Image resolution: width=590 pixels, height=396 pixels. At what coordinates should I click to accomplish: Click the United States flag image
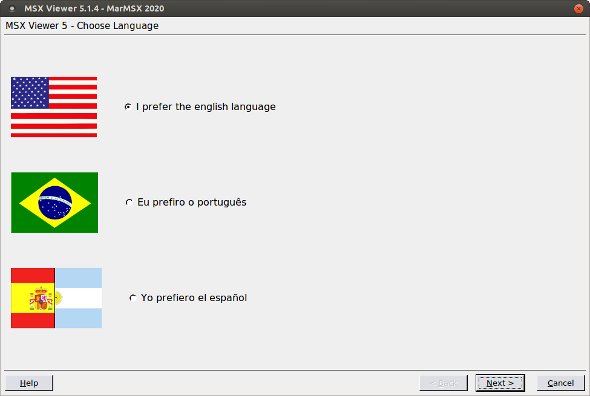click(x=54, y=107)
